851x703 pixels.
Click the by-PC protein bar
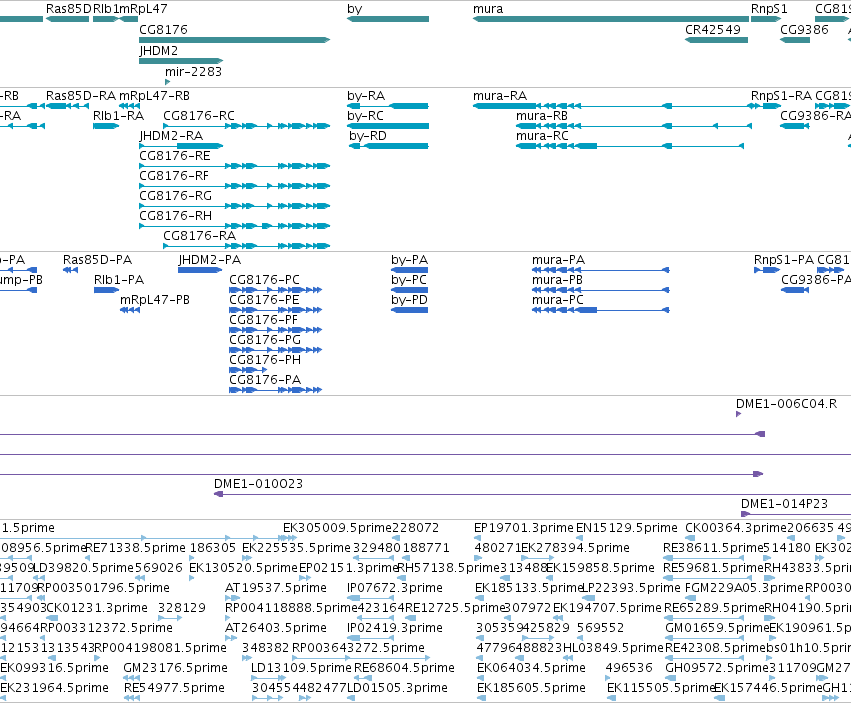point(410,290)
